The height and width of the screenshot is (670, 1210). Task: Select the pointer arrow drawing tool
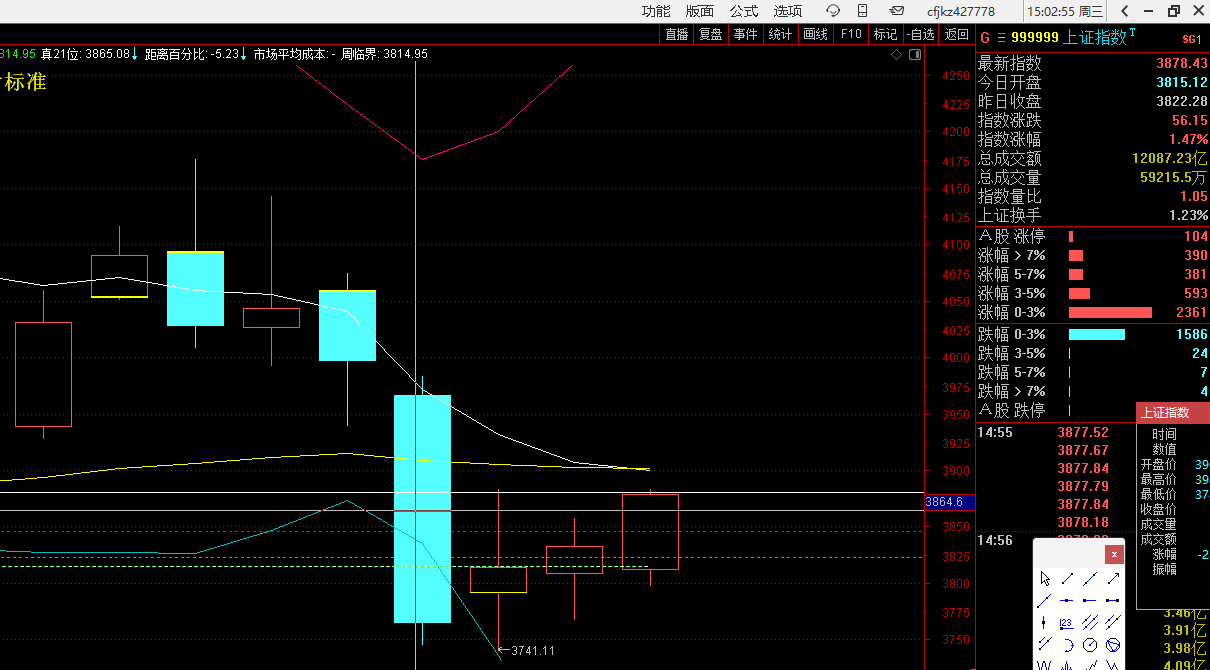(1045, 578)
